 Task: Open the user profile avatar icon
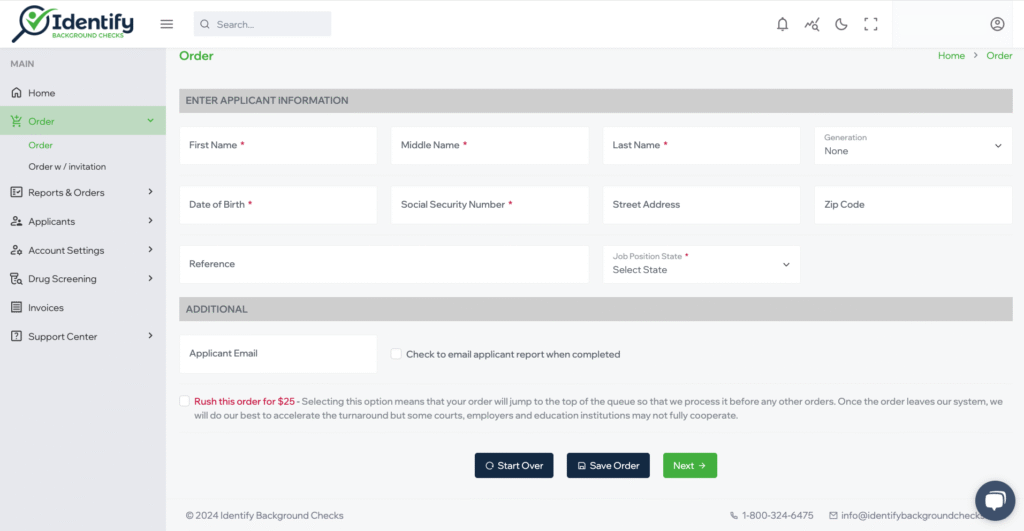click(x=997, y=24)
